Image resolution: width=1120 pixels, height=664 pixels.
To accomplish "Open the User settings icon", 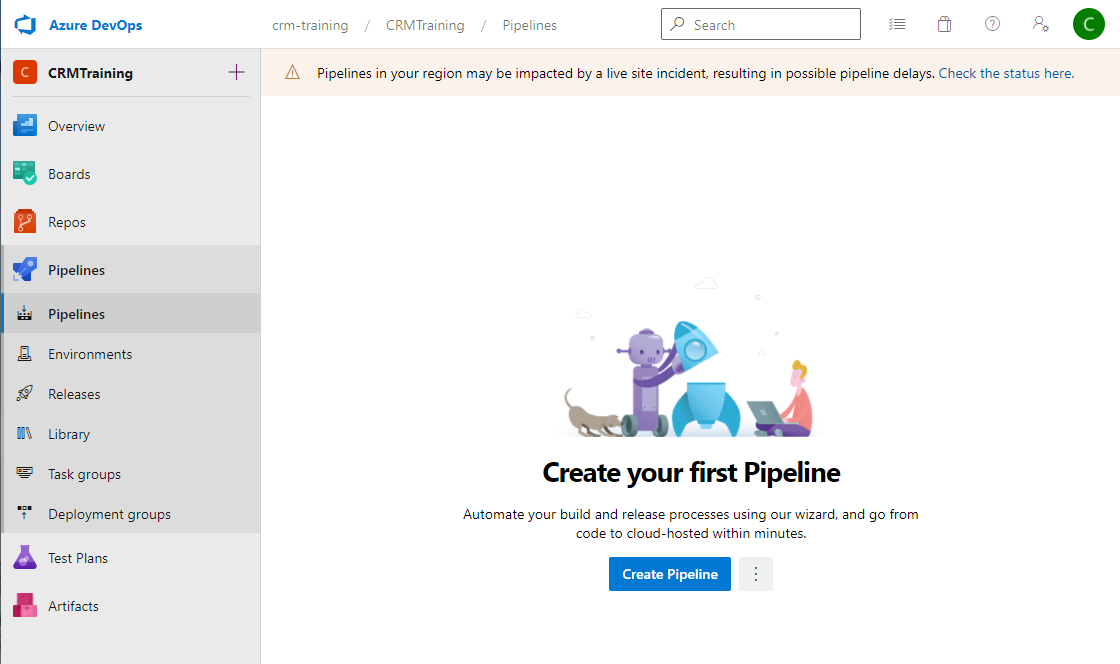I will pyautogui.click(x=1041, y=24).
